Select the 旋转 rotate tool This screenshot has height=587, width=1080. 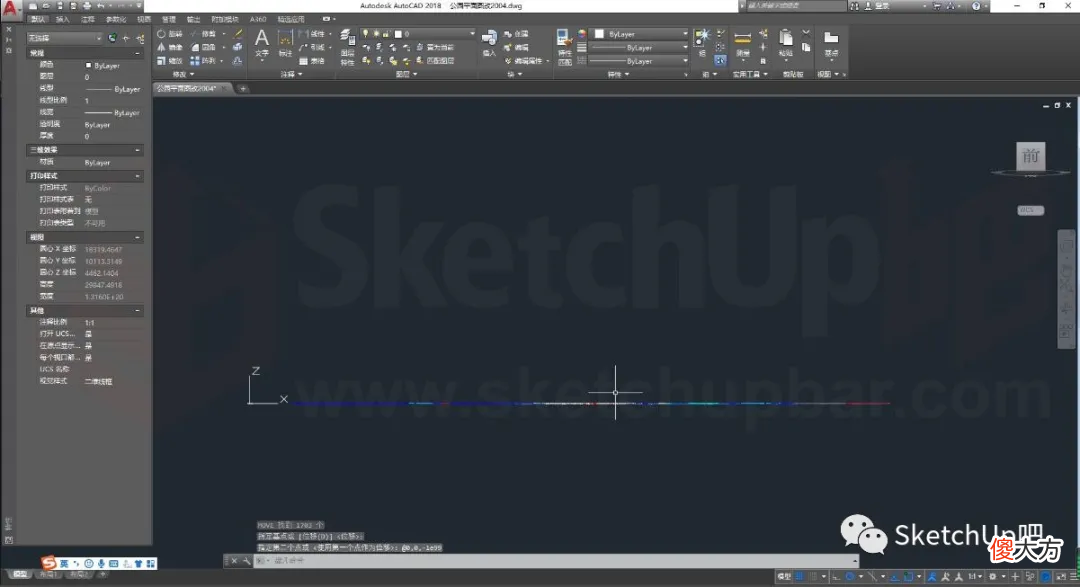coord(169,34)
